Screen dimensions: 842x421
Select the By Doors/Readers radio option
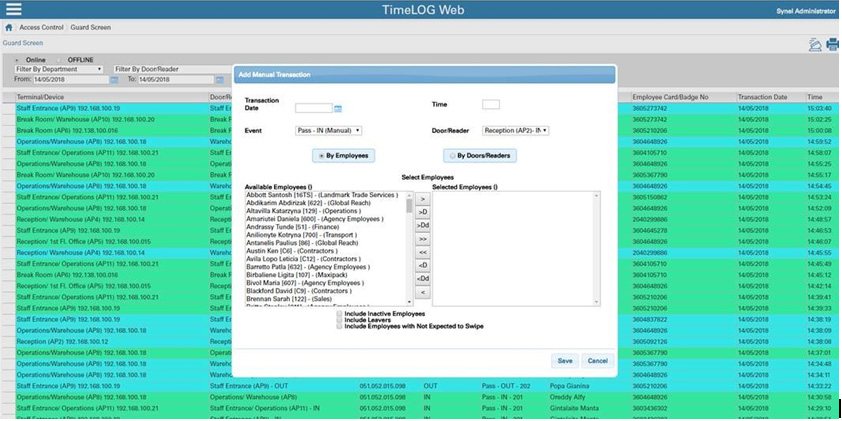(452, 156)
